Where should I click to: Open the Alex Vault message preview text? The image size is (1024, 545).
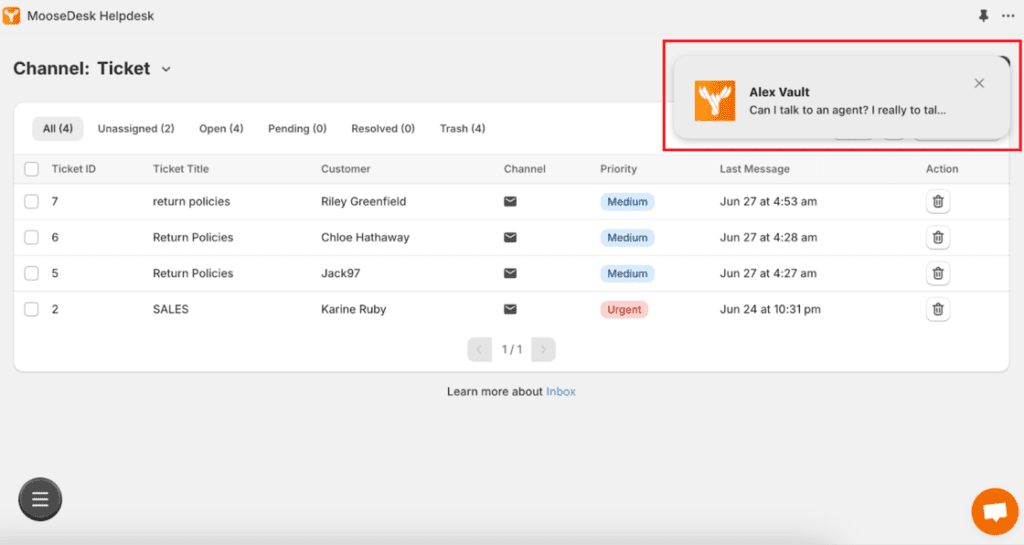tap(847, 110)
